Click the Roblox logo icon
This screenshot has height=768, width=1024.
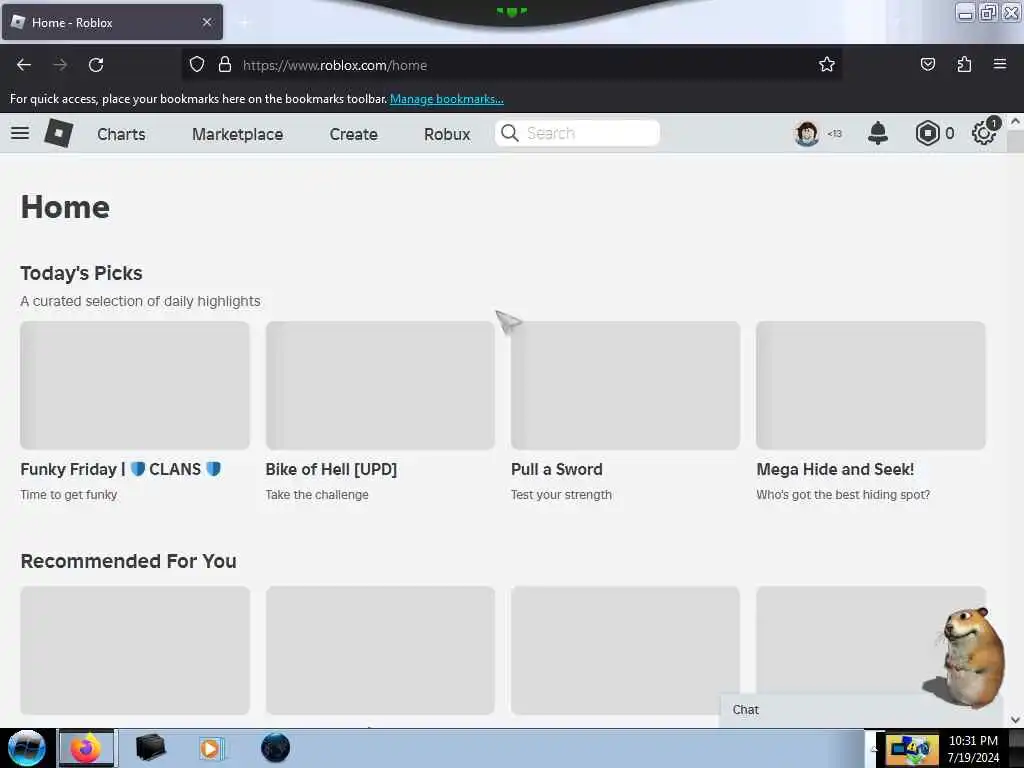58,133
